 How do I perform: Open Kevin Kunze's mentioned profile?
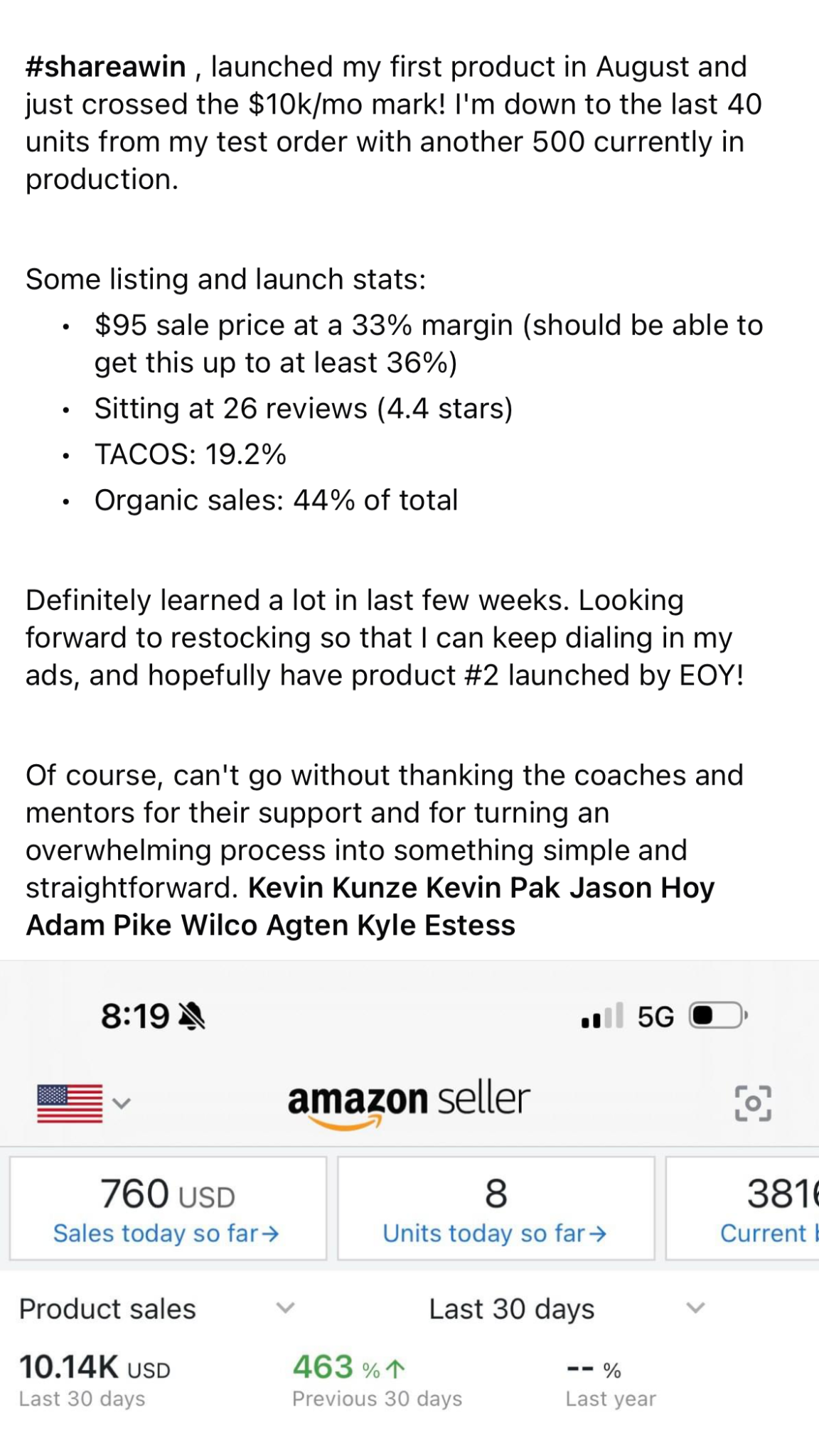pos(333,888)
